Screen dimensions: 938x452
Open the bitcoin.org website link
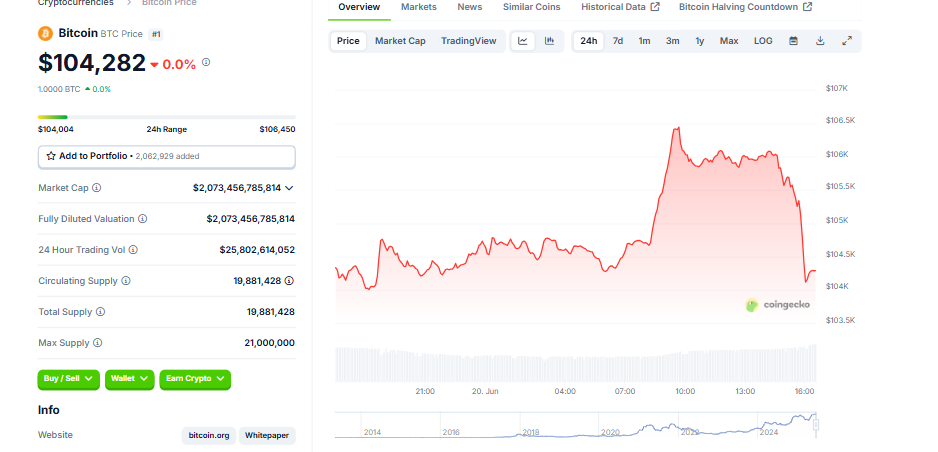coord(209,435)
